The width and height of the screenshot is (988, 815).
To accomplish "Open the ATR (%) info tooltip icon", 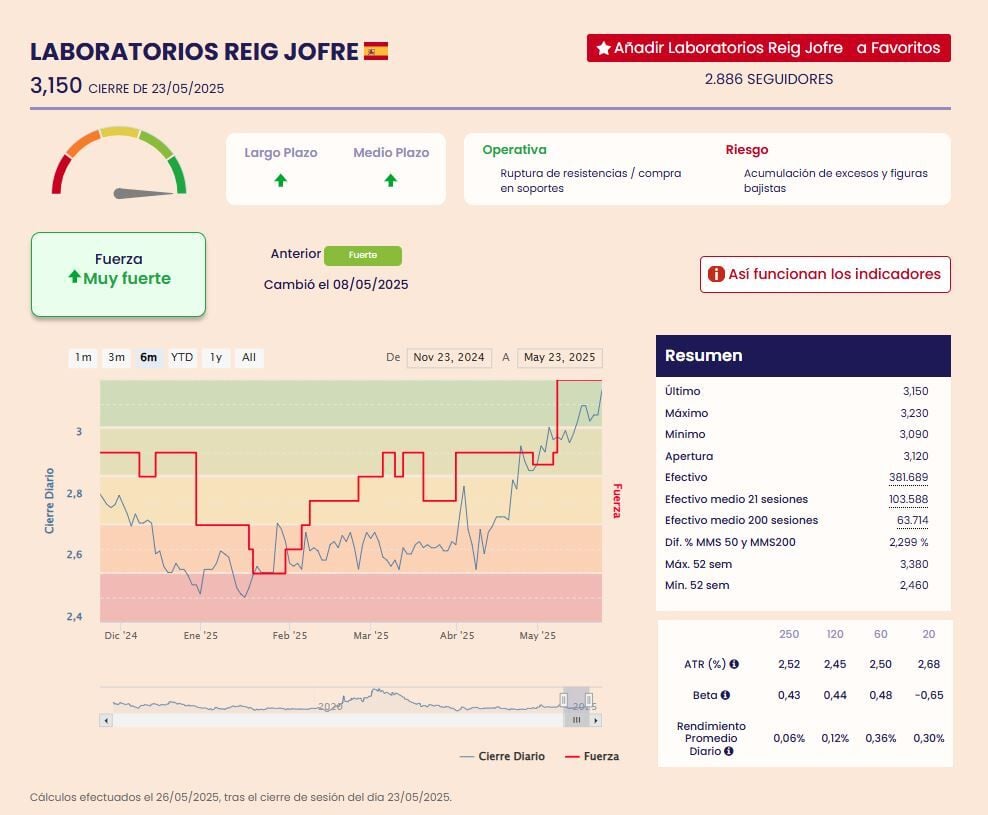I will (x=734, y=664).
